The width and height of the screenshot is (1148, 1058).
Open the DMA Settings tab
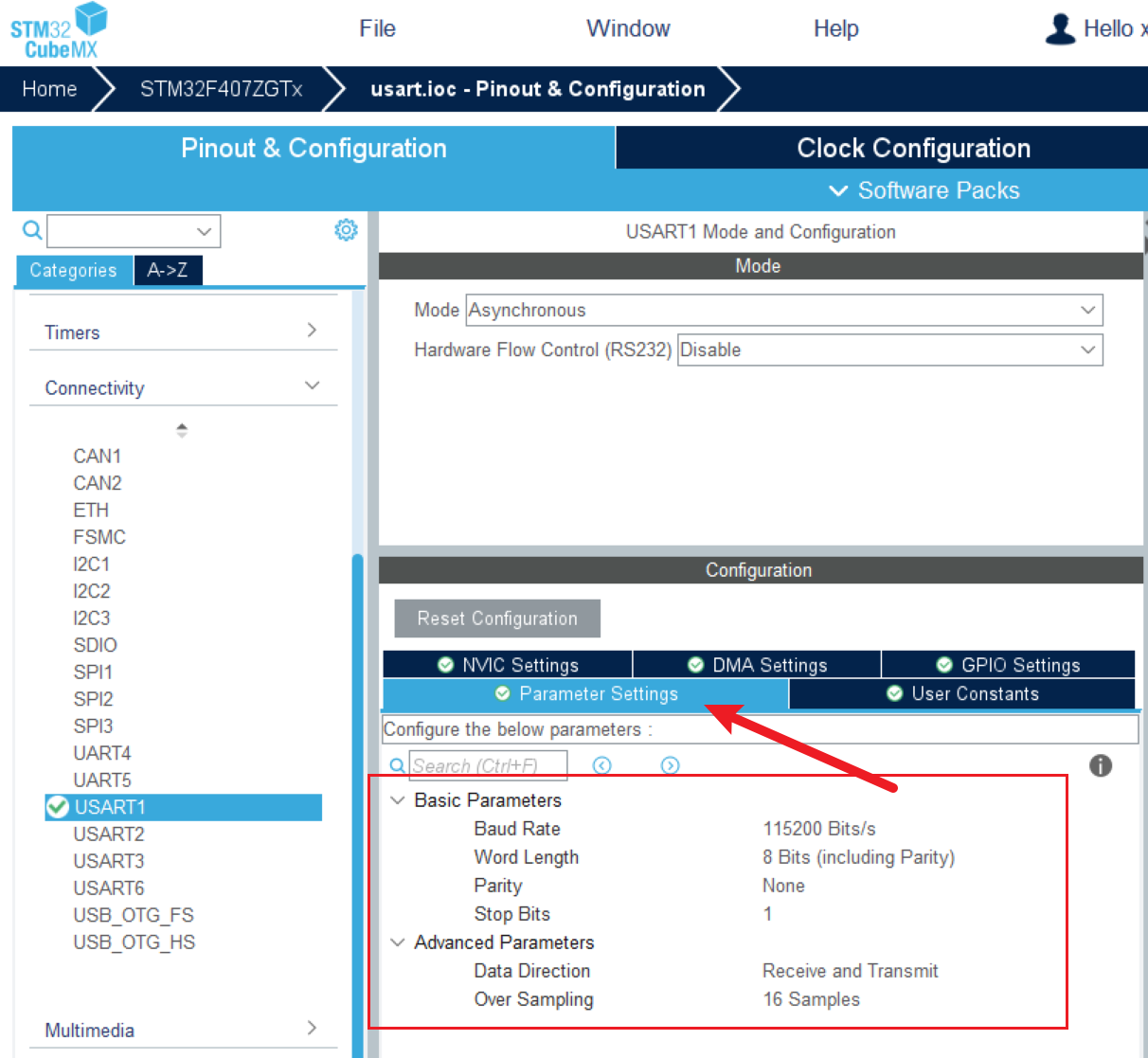[757, 665]
